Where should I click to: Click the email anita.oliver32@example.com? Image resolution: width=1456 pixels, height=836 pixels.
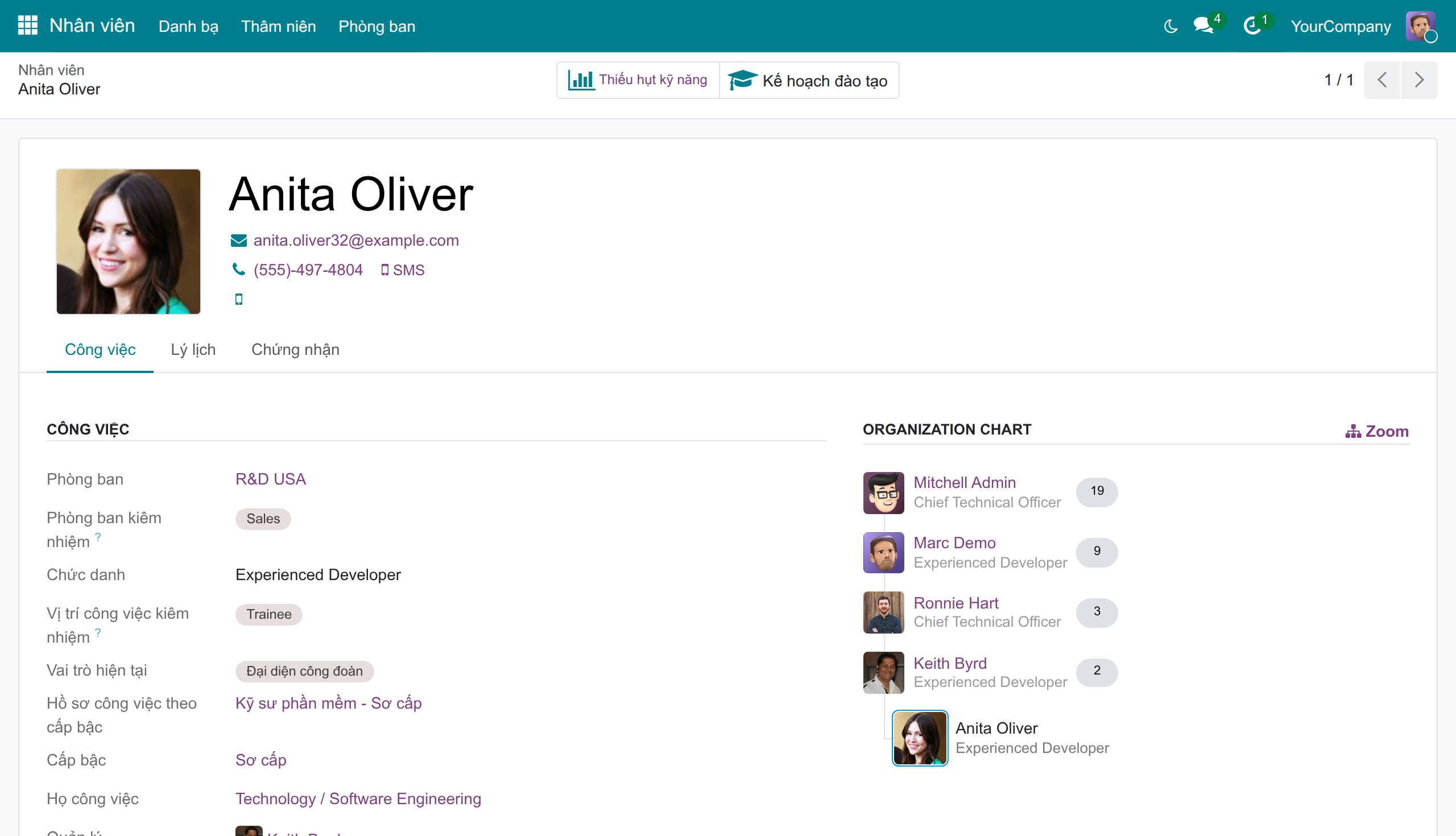[356, 241]
